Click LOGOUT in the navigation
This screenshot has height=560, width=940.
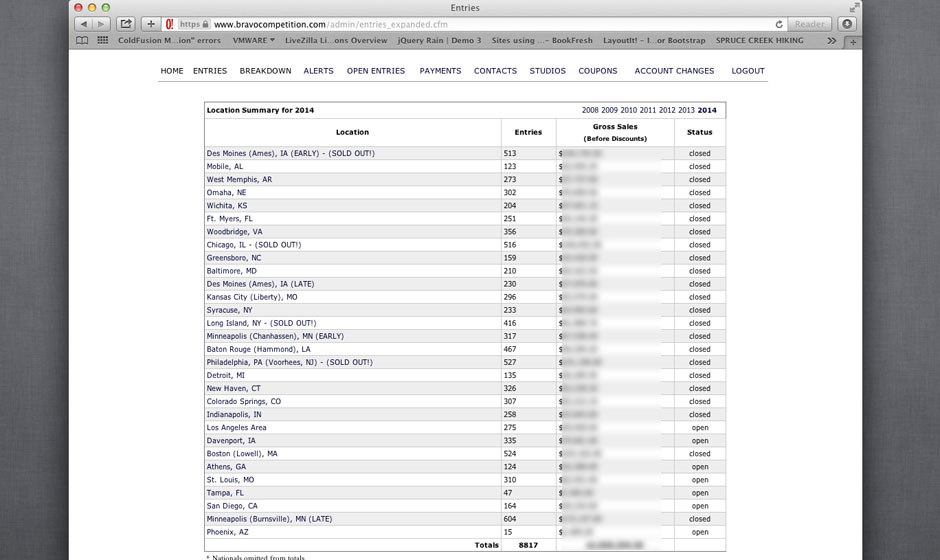(748, 71)
